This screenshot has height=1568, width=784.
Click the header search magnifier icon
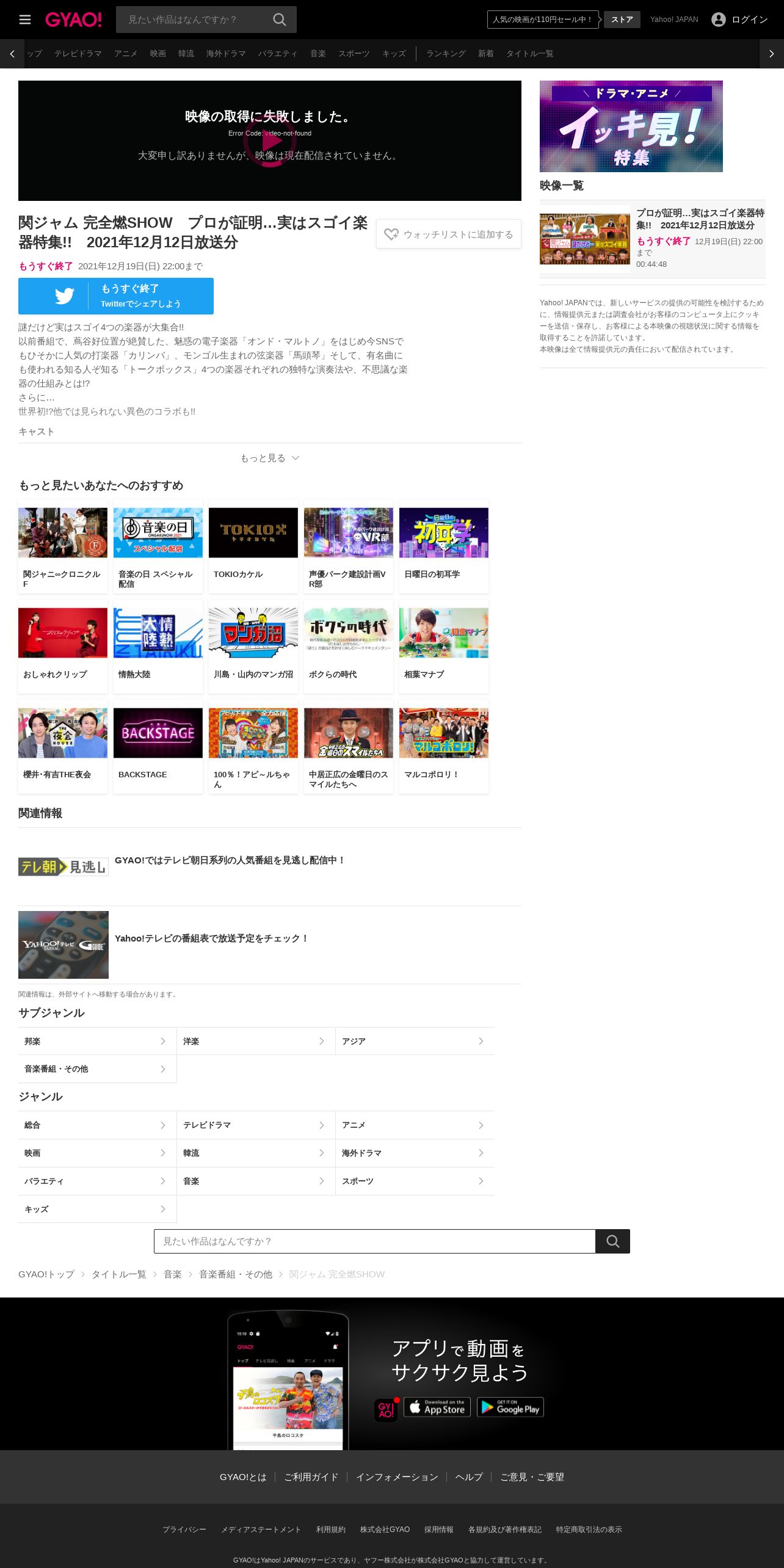click(x=280, y=20)
